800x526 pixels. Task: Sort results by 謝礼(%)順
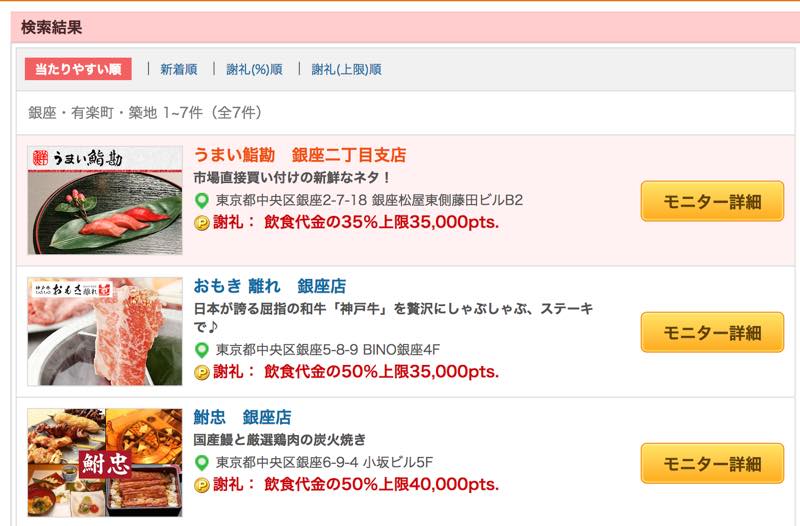click(254, 69)
